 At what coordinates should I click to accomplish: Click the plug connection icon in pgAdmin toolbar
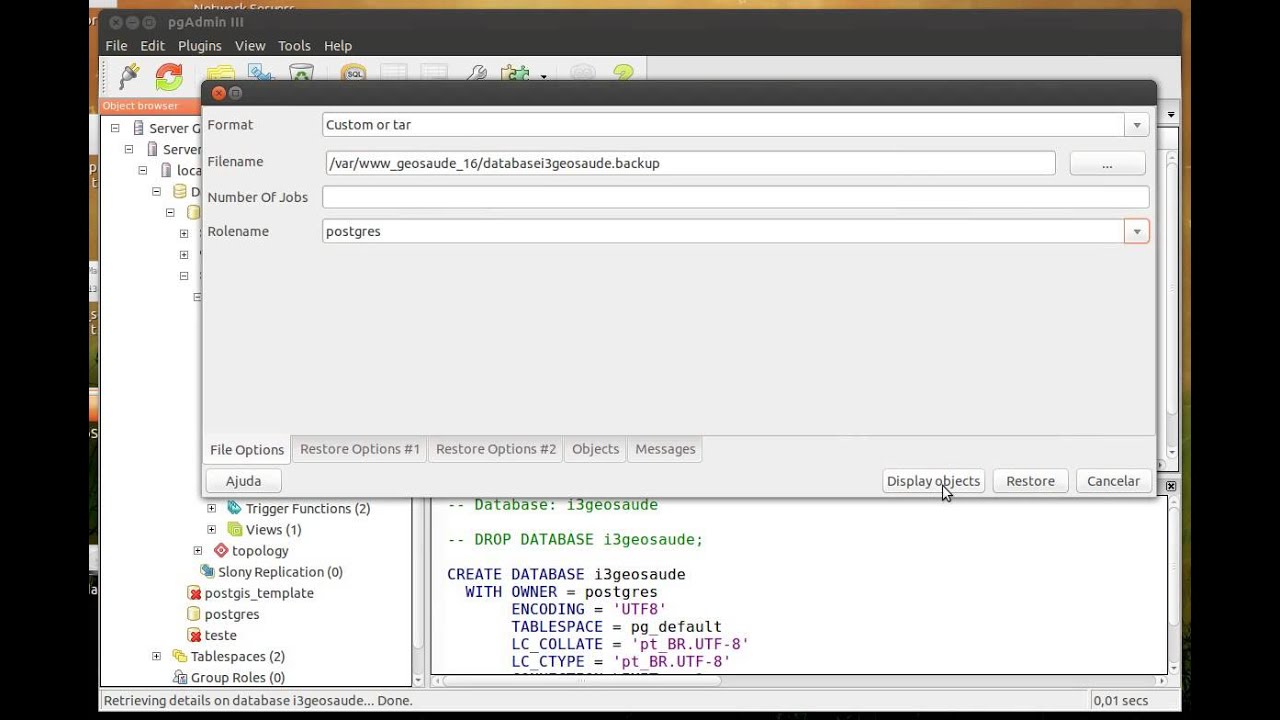click(129, 76)
